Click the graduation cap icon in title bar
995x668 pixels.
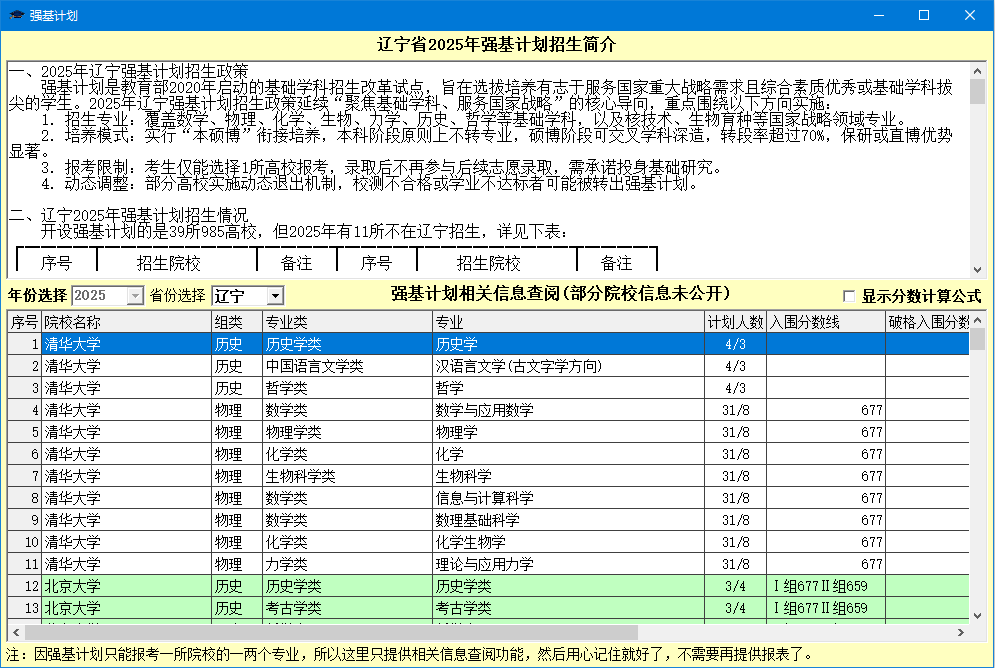click(x=15, y=15)
